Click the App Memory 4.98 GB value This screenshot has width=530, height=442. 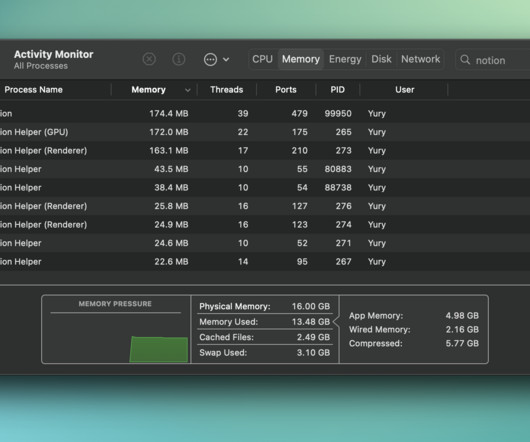pos(462,316)
